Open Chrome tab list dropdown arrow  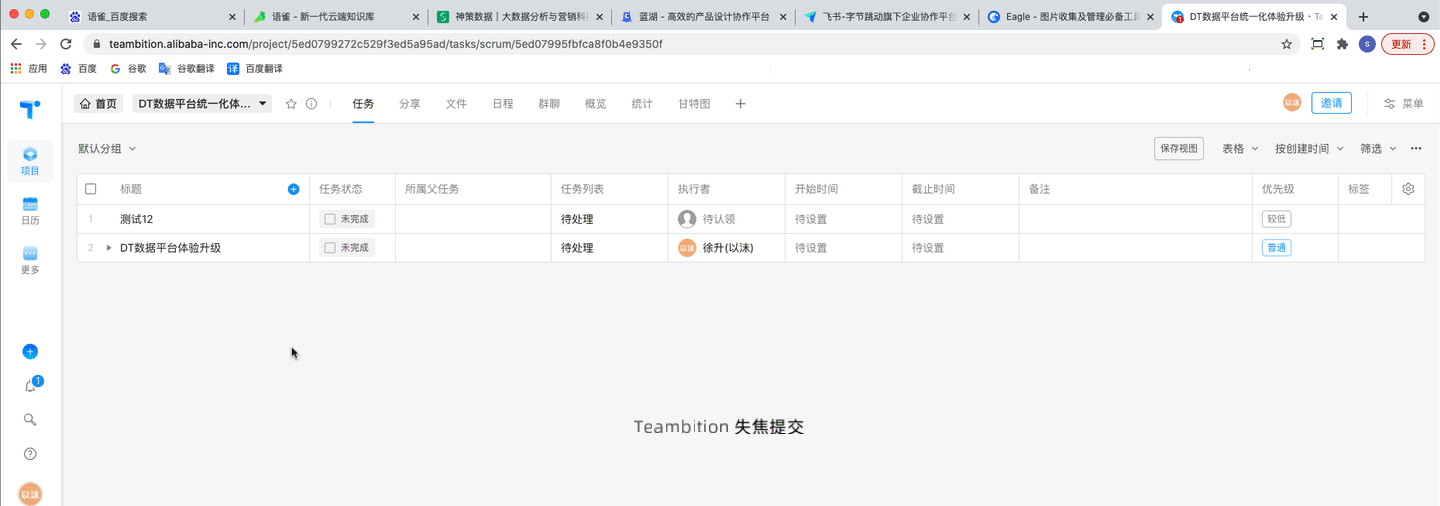[1424, 17]
